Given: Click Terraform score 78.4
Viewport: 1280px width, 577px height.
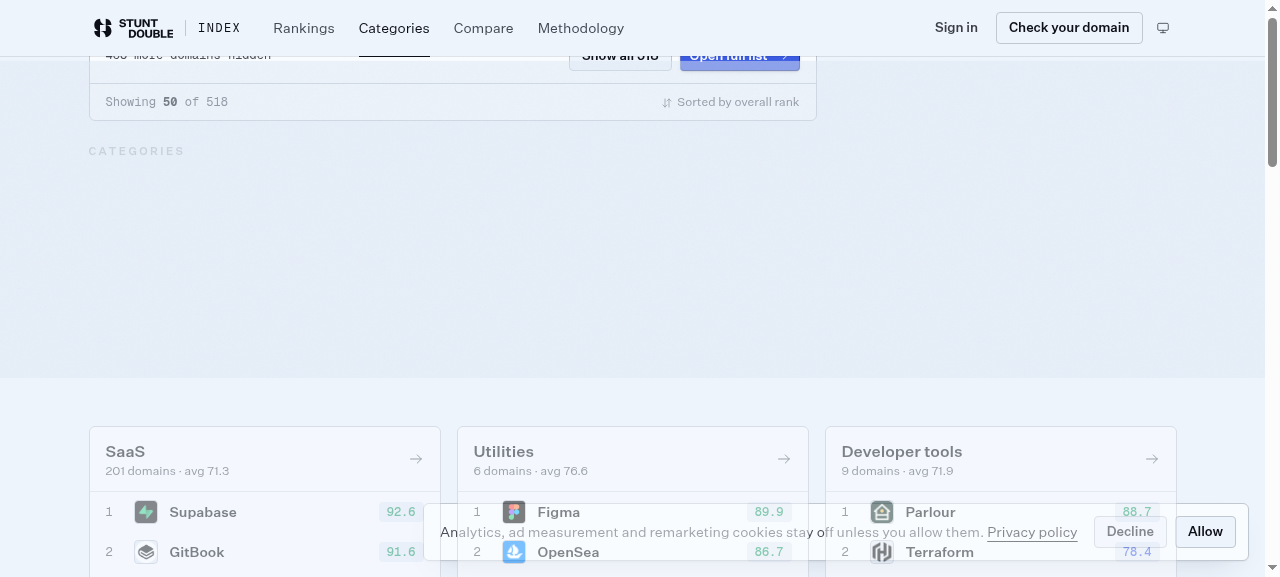Looking at the screenshot, I should [x=1137, y=552].
